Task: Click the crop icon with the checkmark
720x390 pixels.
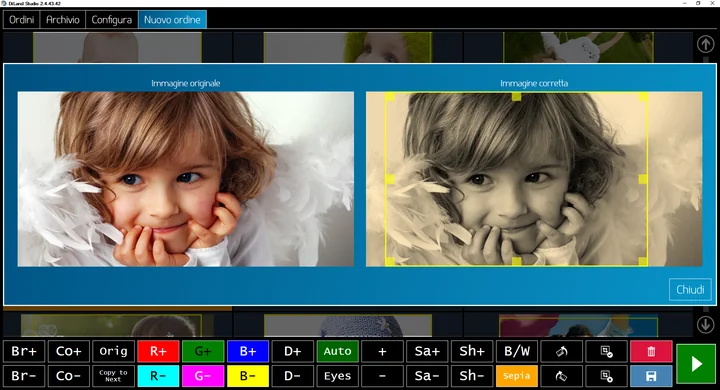Action: (x=607, y=351)
